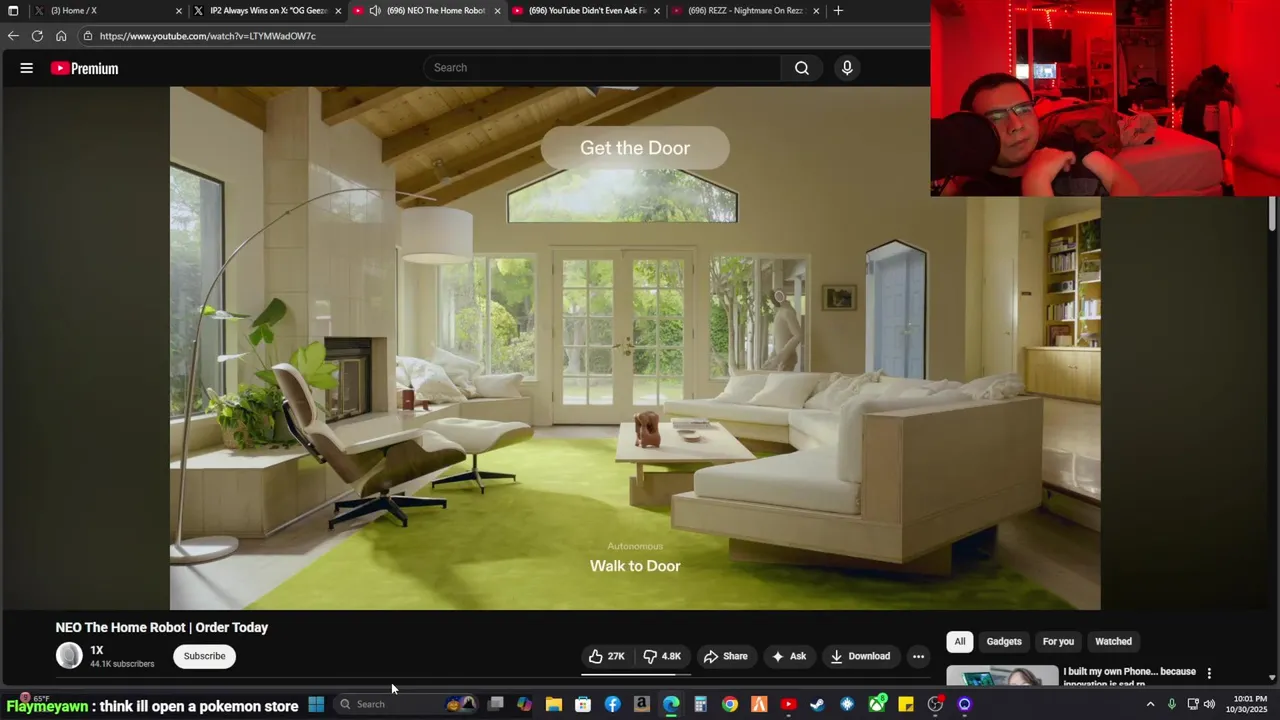The image size is (1280, 720).
Task: Select the For you filter chip
Action: click(x=1058, y=642)
